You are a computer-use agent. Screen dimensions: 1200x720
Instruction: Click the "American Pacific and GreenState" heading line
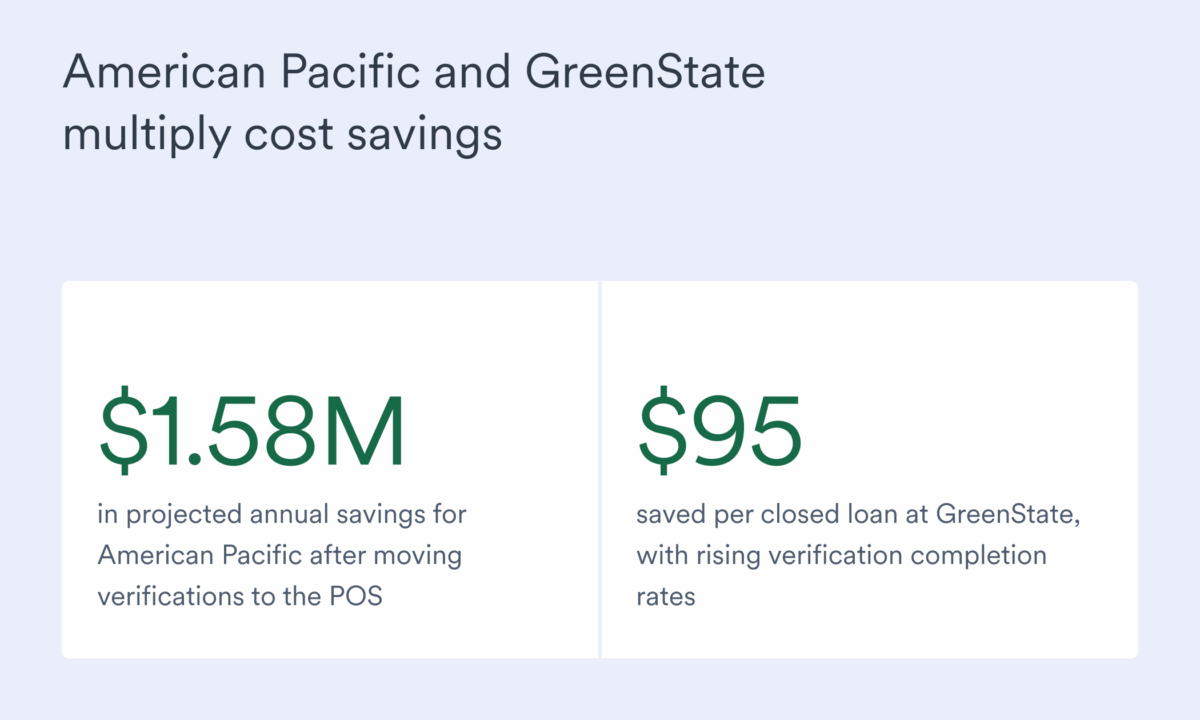pyautogui.click(x=413, y=74)
